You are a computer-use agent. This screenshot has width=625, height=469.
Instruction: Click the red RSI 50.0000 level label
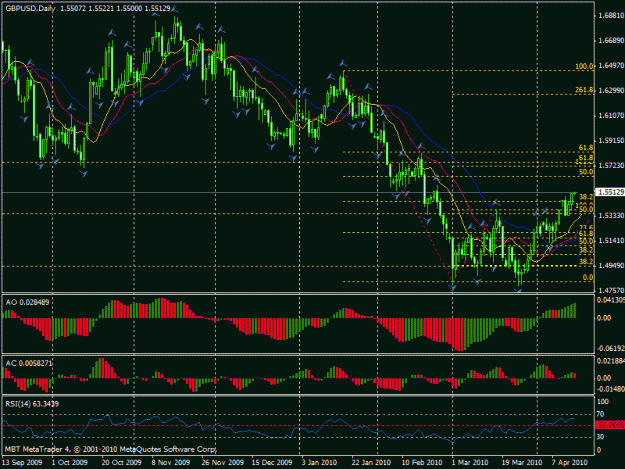click(x=611, y=425)
